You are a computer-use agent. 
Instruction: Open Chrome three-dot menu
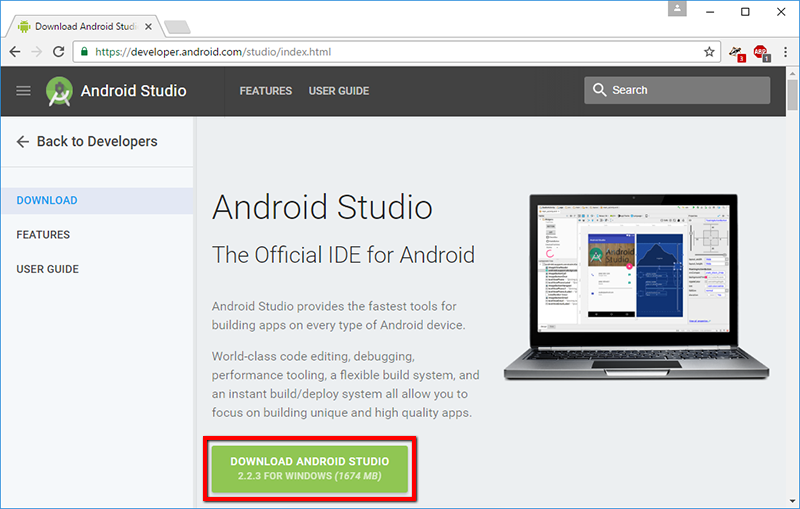(x=785, y=52)
